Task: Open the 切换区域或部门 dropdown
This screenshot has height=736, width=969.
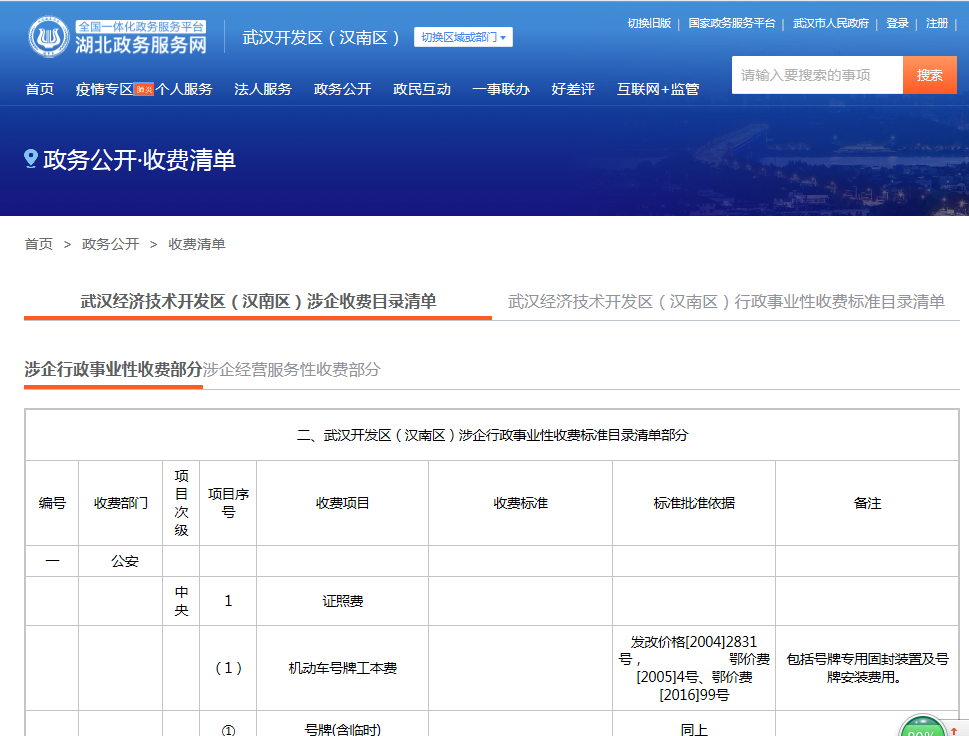Action: coord(463,37)
